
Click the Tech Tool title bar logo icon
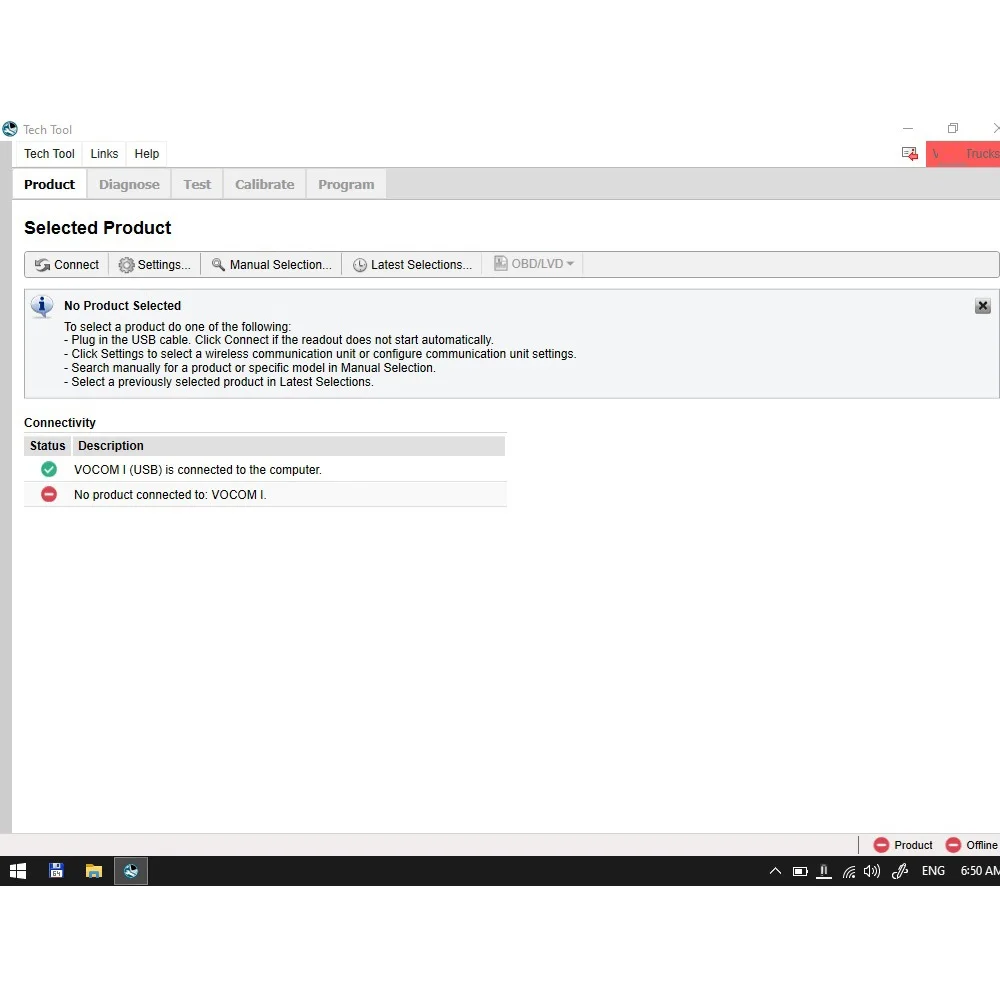point(10,129)
